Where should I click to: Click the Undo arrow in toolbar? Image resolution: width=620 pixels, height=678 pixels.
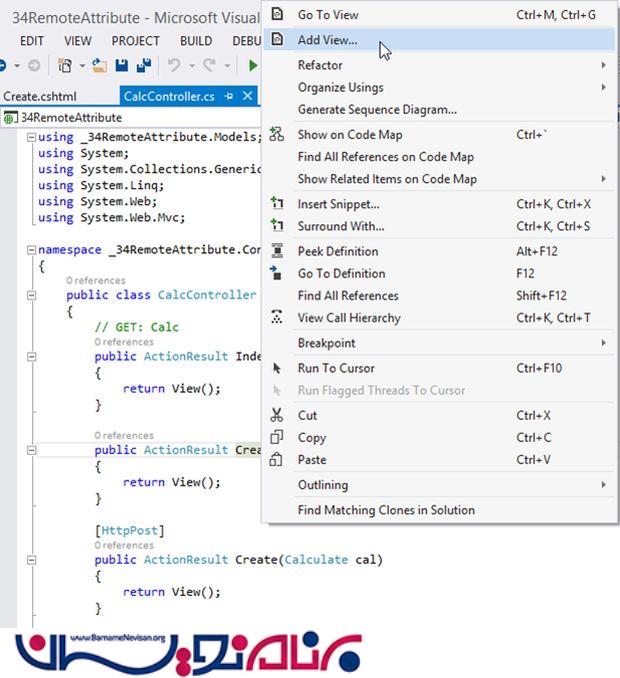[174, 66]
